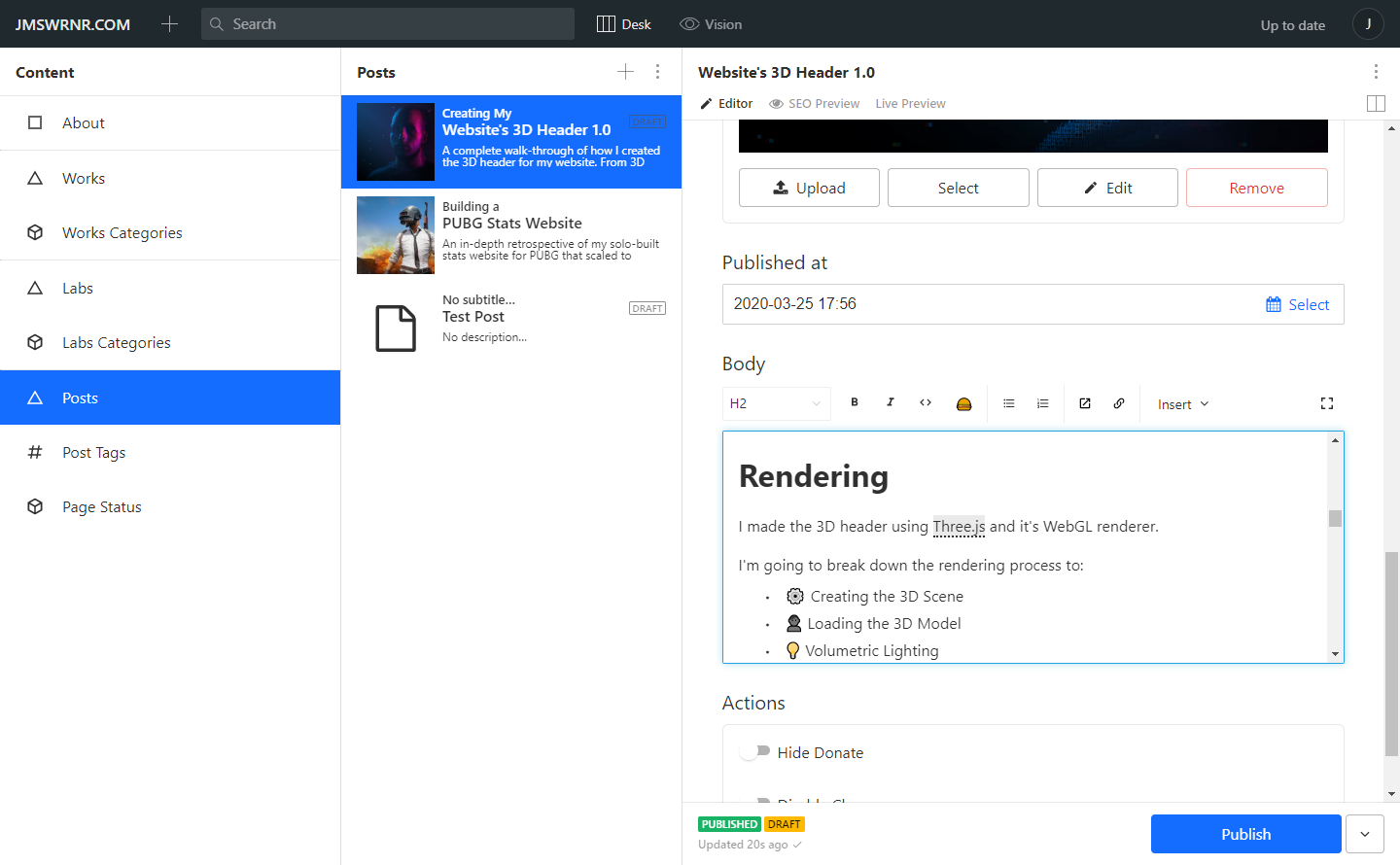The width and height of the screenshot is (1400, 865).
Task: Toggle the split pane view icon
Action: tap(1376, 103)
